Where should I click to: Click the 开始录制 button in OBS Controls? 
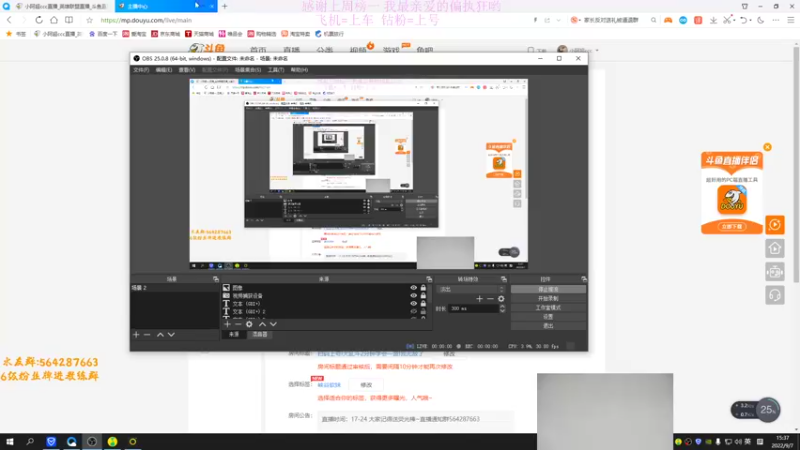point(548,298)
